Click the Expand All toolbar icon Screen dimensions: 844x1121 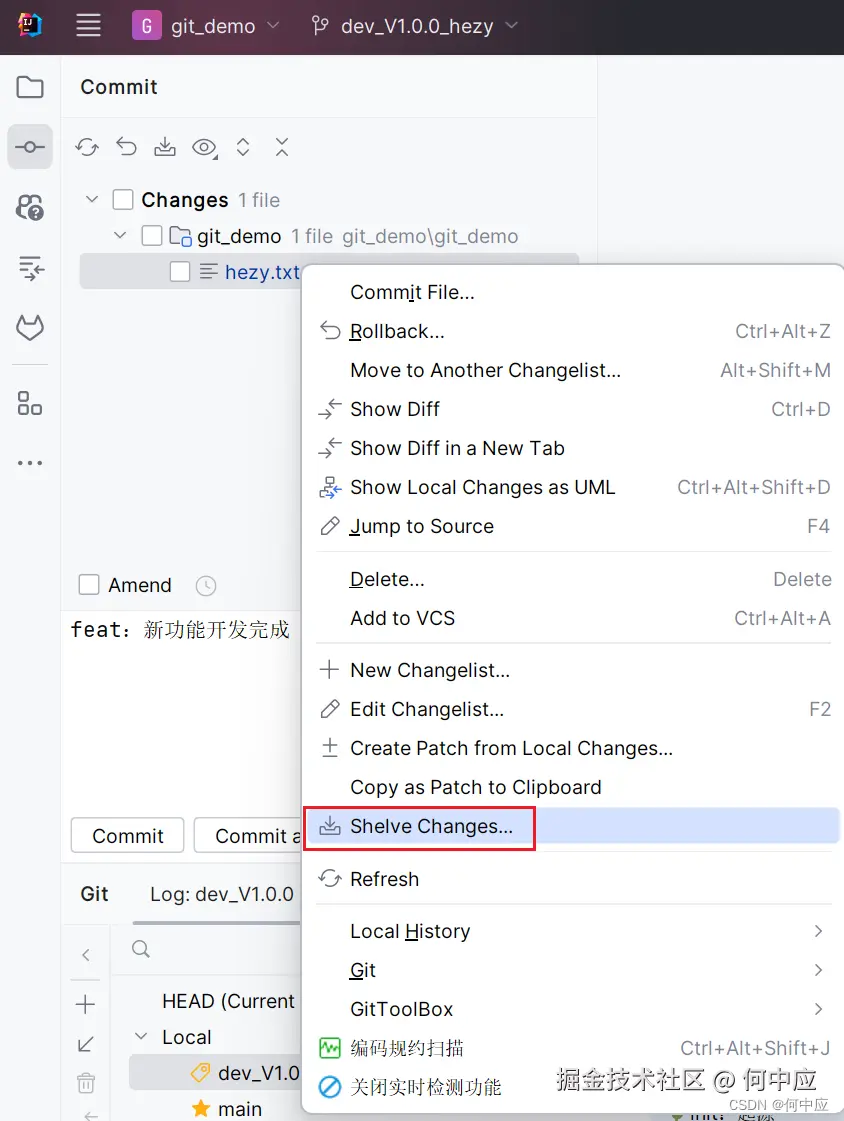tap(243, 147)
